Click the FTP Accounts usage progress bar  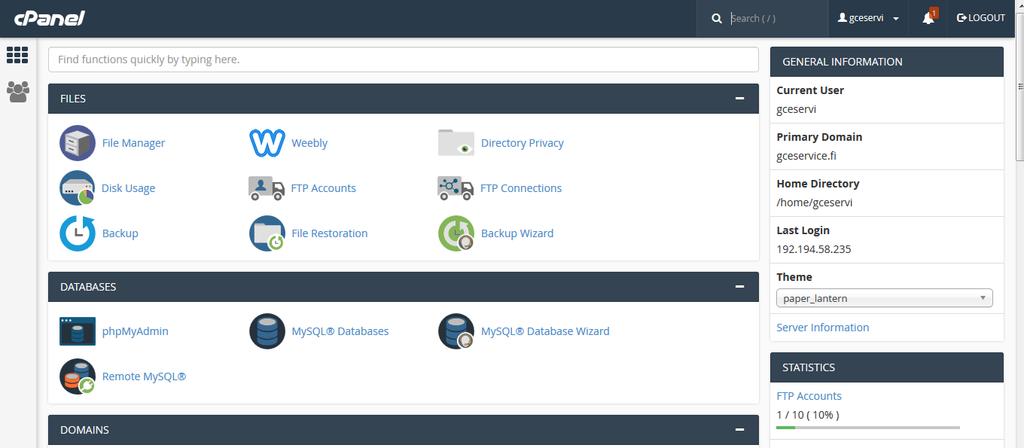click(868, 428)
